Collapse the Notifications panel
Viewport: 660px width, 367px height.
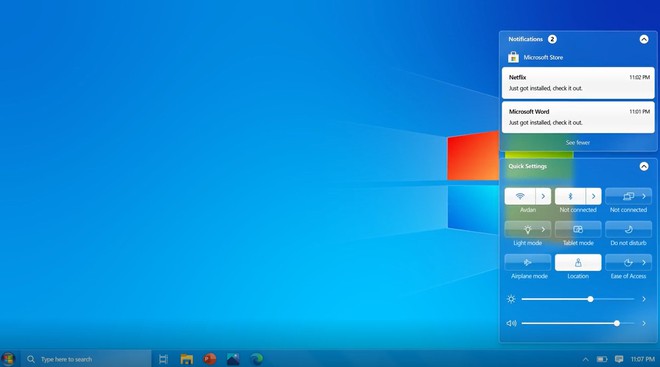pyautogui.click(x=644, y=39)
